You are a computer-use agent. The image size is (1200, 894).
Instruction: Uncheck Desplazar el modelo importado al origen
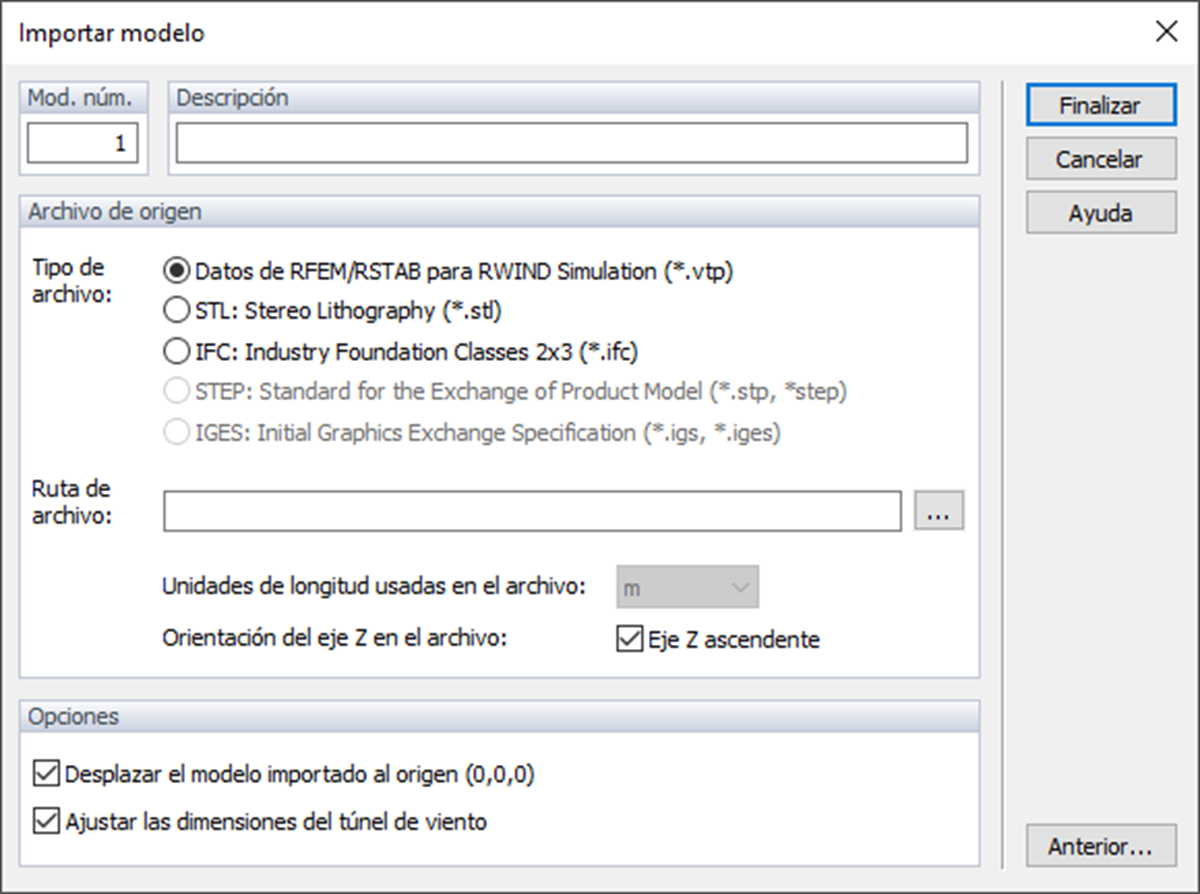pyautogui.click(x=46, y=774)
